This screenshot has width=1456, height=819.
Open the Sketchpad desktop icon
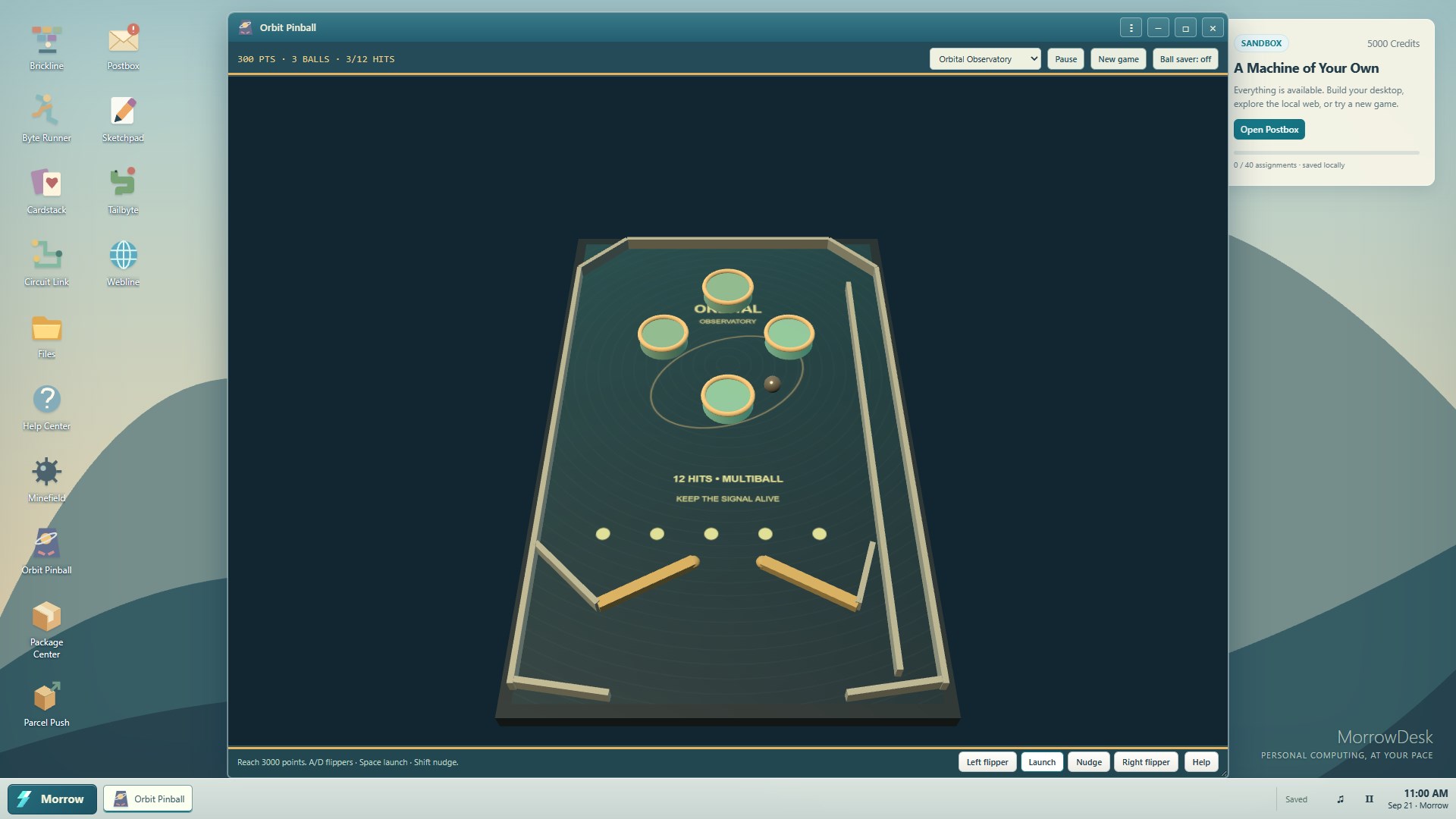[x=123, y=119]
